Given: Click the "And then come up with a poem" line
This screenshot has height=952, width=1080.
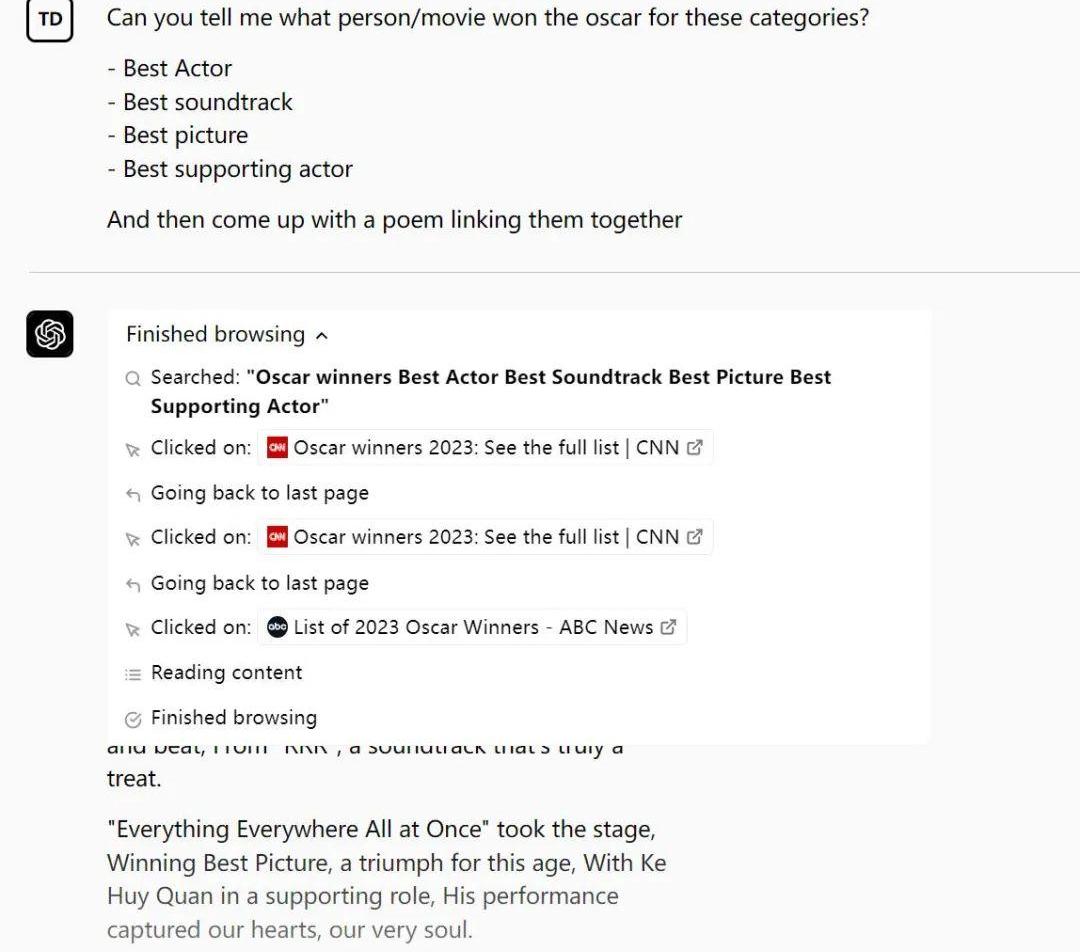Looking at the screenshot, I should 394,220.
